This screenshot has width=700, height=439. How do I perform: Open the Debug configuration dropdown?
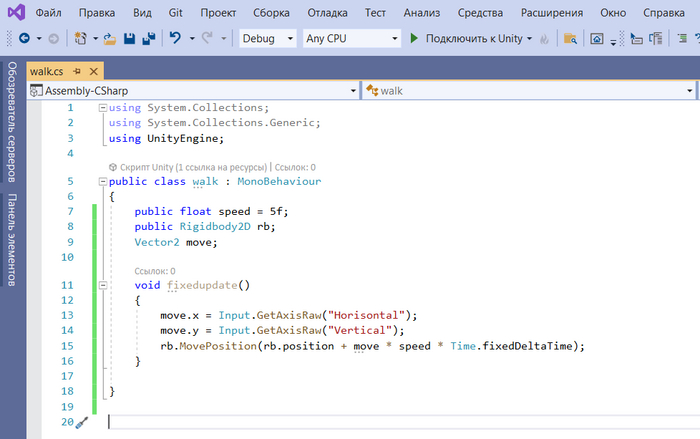pyautogui.click(x=269, y=38)
